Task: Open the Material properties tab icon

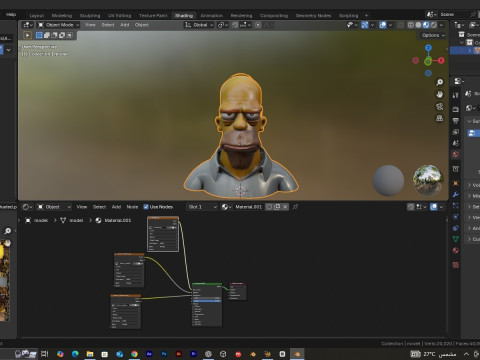Action: (456, 250)
